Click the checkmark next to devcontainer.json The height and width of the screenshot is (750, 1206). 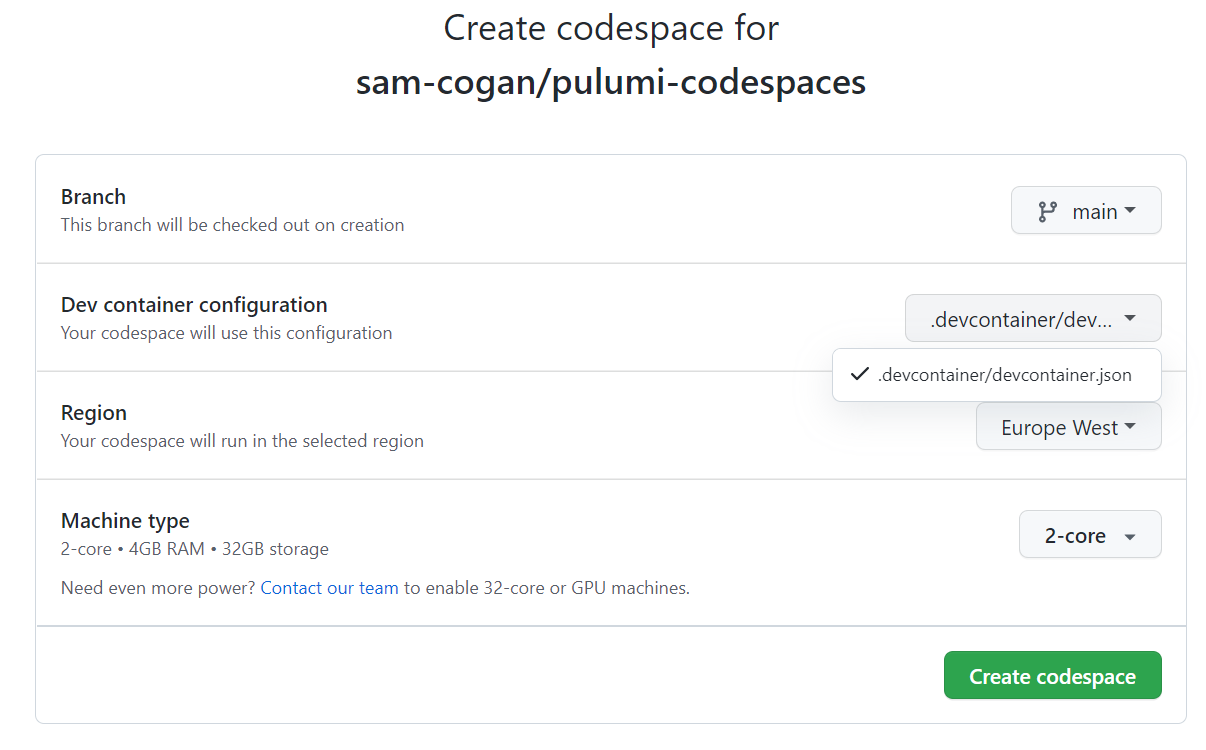[x=858, y=375]
